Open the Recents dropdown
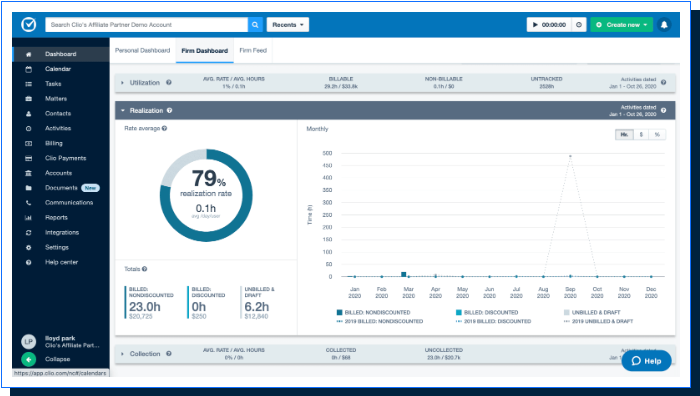This screenshot has height=396, width=700. tap(288, 25)
